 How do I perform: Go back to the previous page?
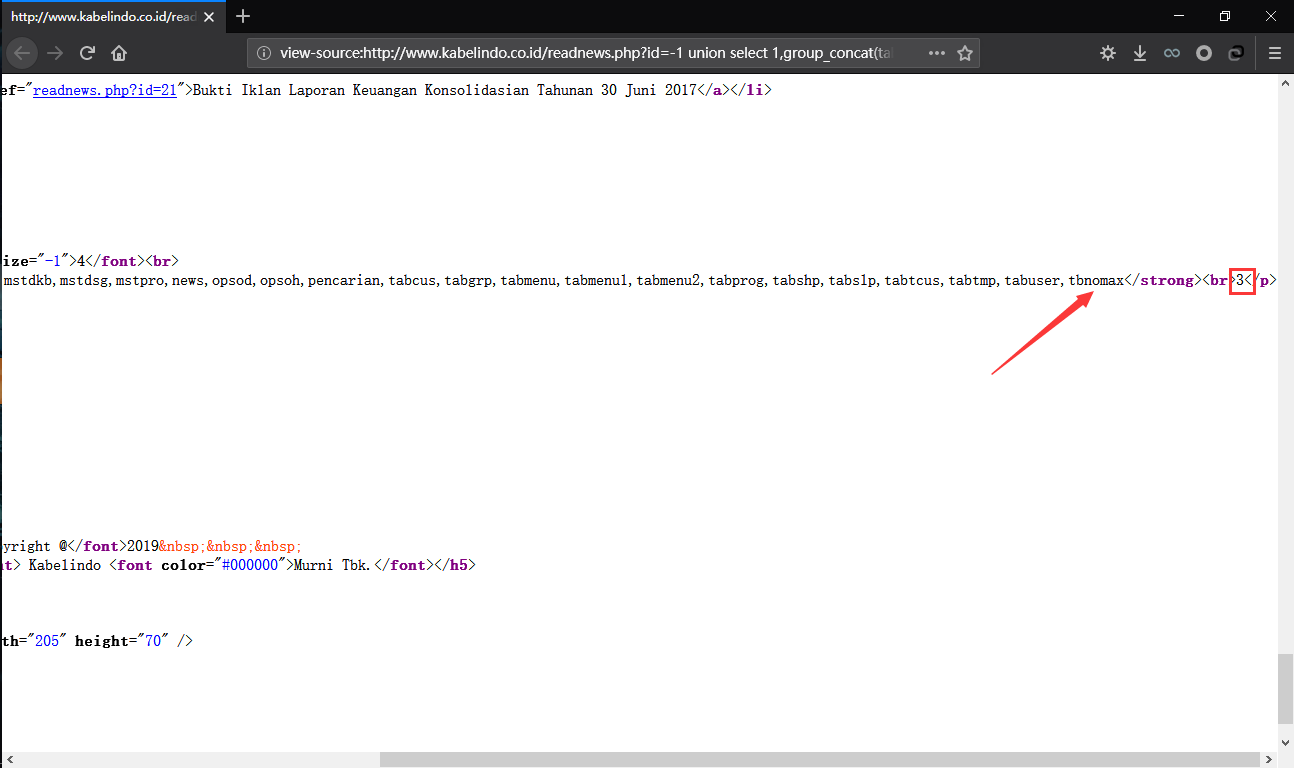(22, 53)
